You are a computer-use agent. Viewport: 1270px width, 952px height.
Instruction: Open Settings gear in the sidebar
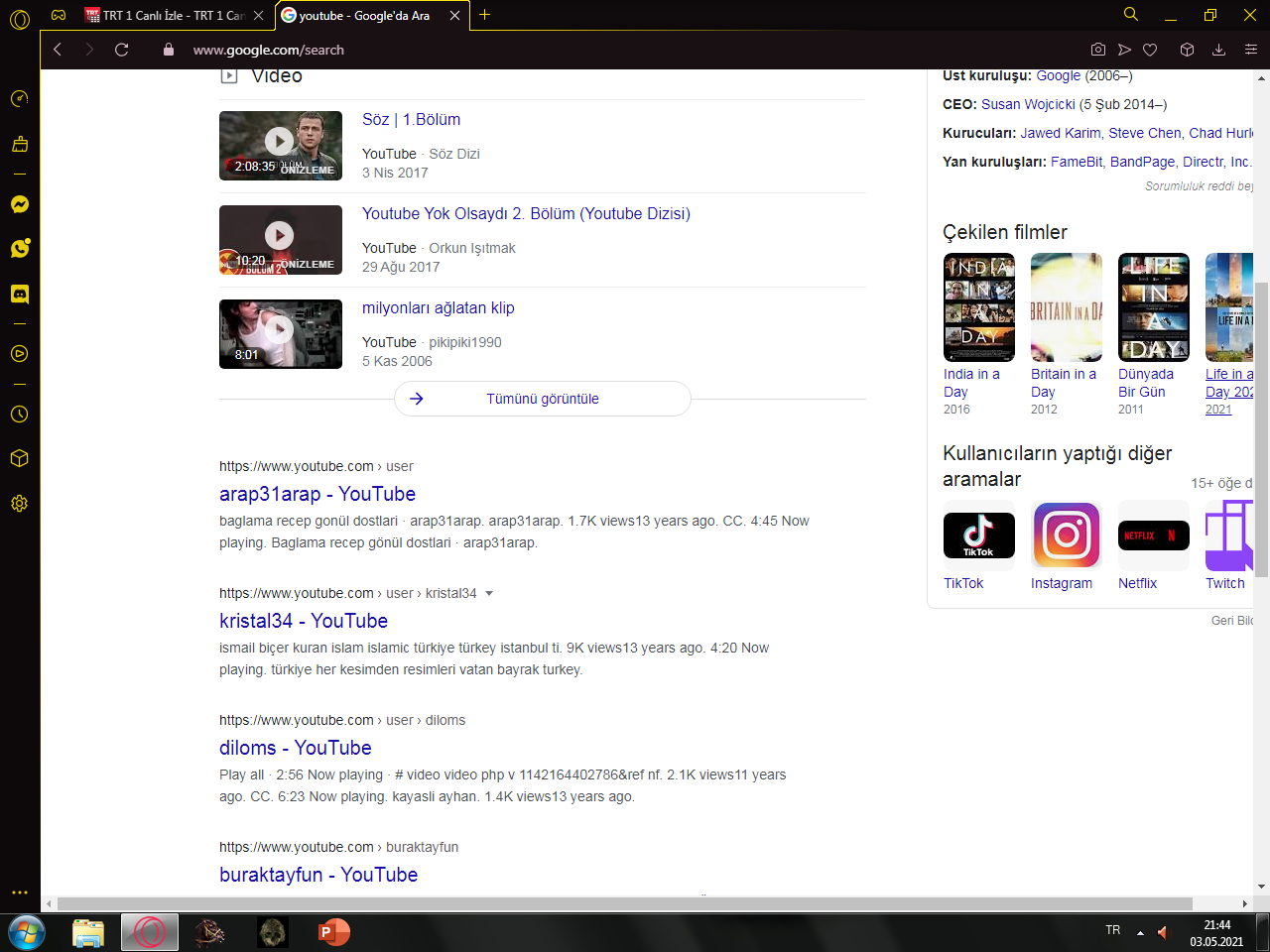click(20, 503)
